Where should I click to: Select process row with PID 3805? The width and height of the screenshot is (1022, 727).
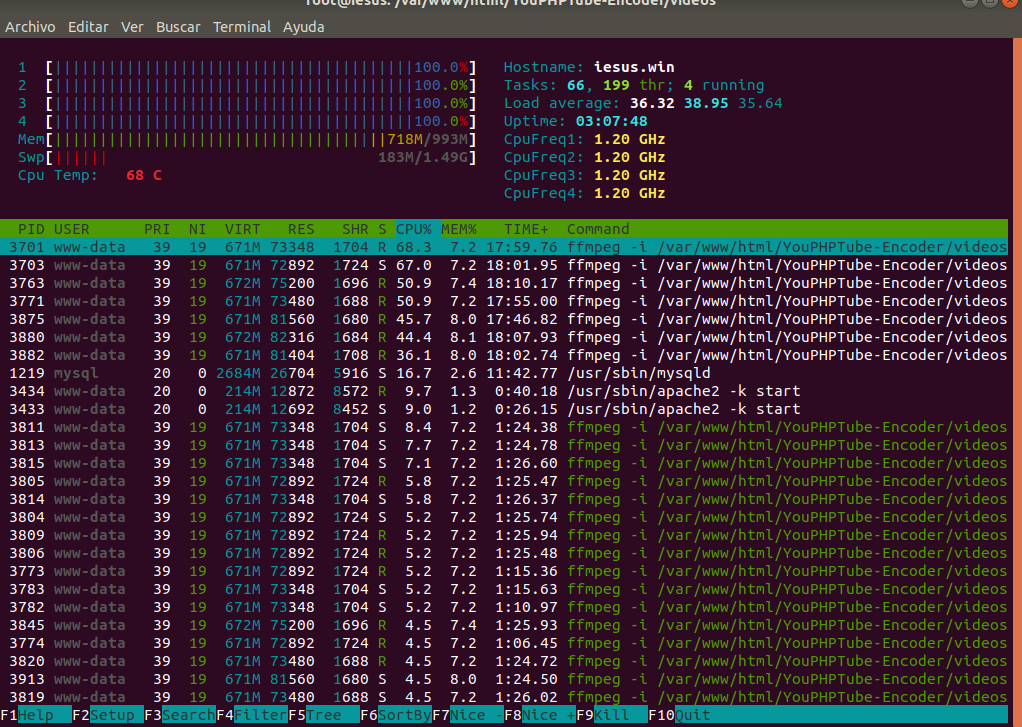pos(504,481)
